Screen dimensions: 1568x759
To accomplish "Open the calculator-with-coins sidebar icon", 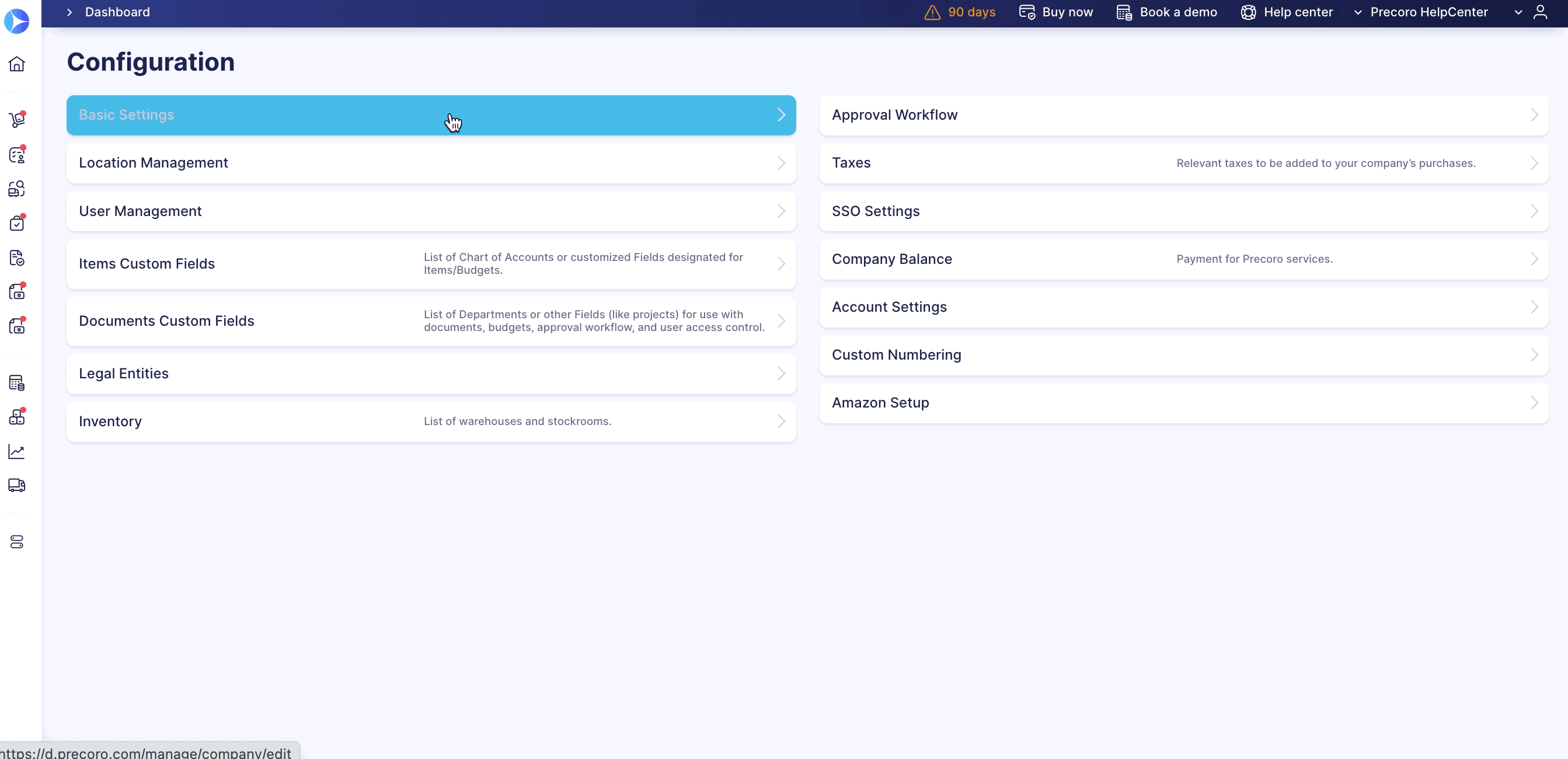I will (x=17, y=383).
